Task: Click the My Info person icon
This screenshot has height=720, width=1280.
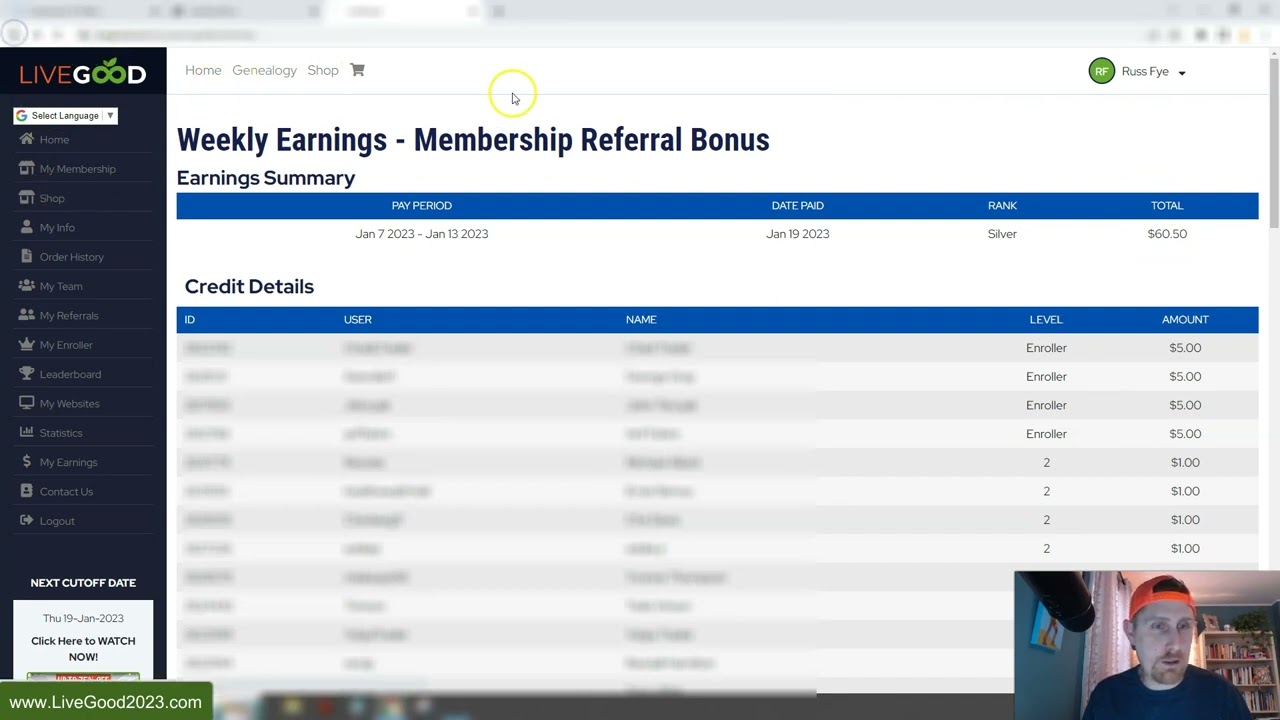Action: [x=27, y=227]
